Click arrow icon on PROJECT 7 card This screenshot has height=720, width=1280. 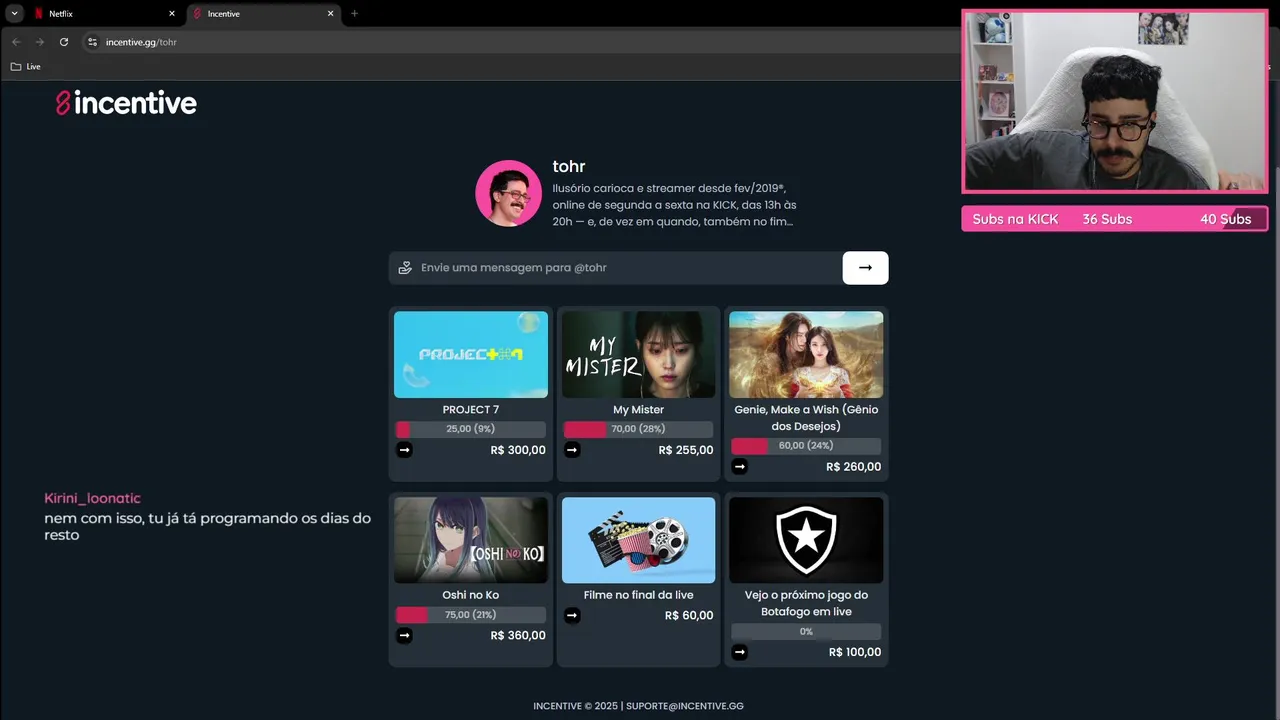tap(404, 450)
